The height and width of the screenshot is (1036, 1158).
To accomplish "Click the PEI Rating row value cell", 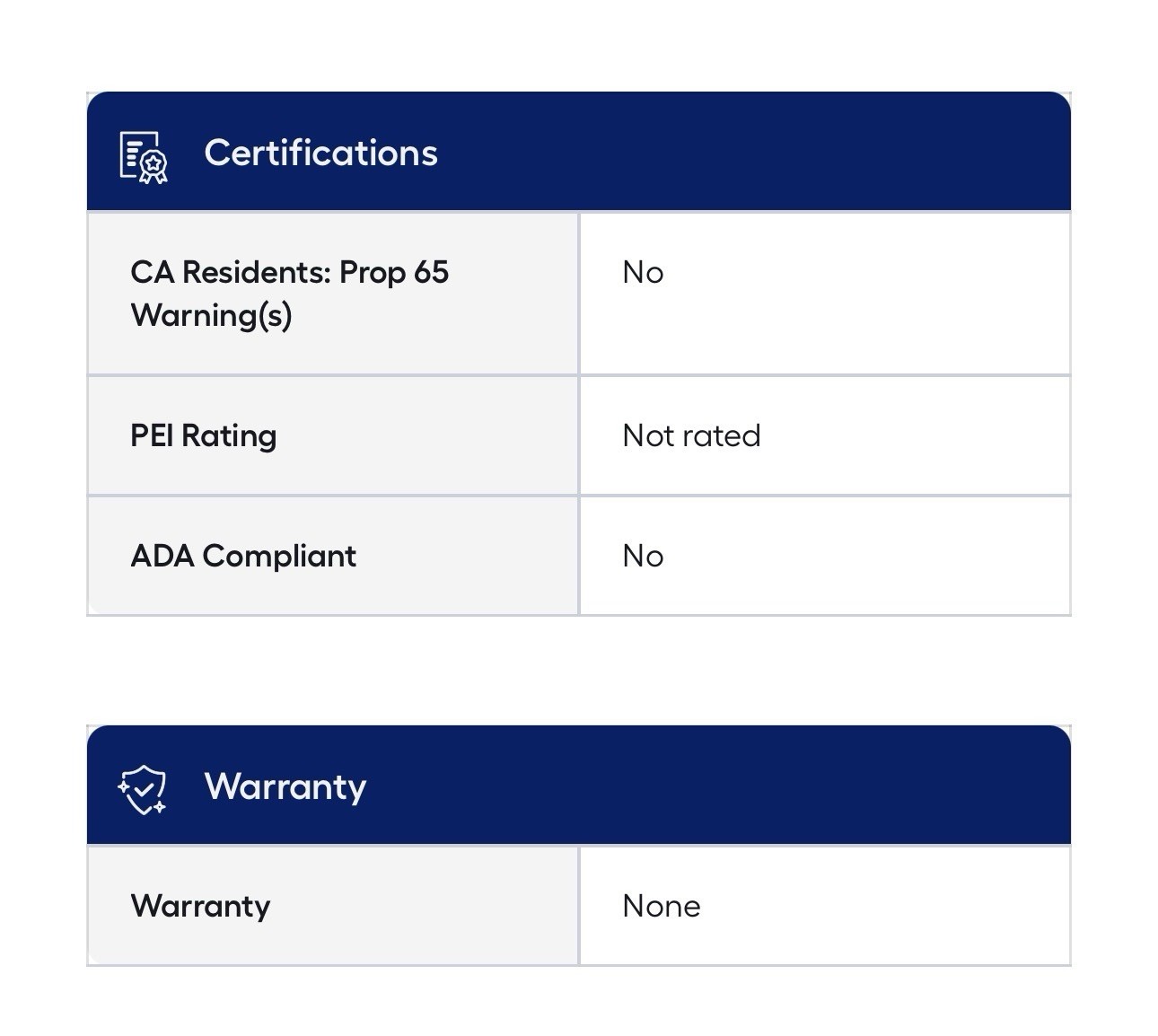I will [x=825, y=435].
